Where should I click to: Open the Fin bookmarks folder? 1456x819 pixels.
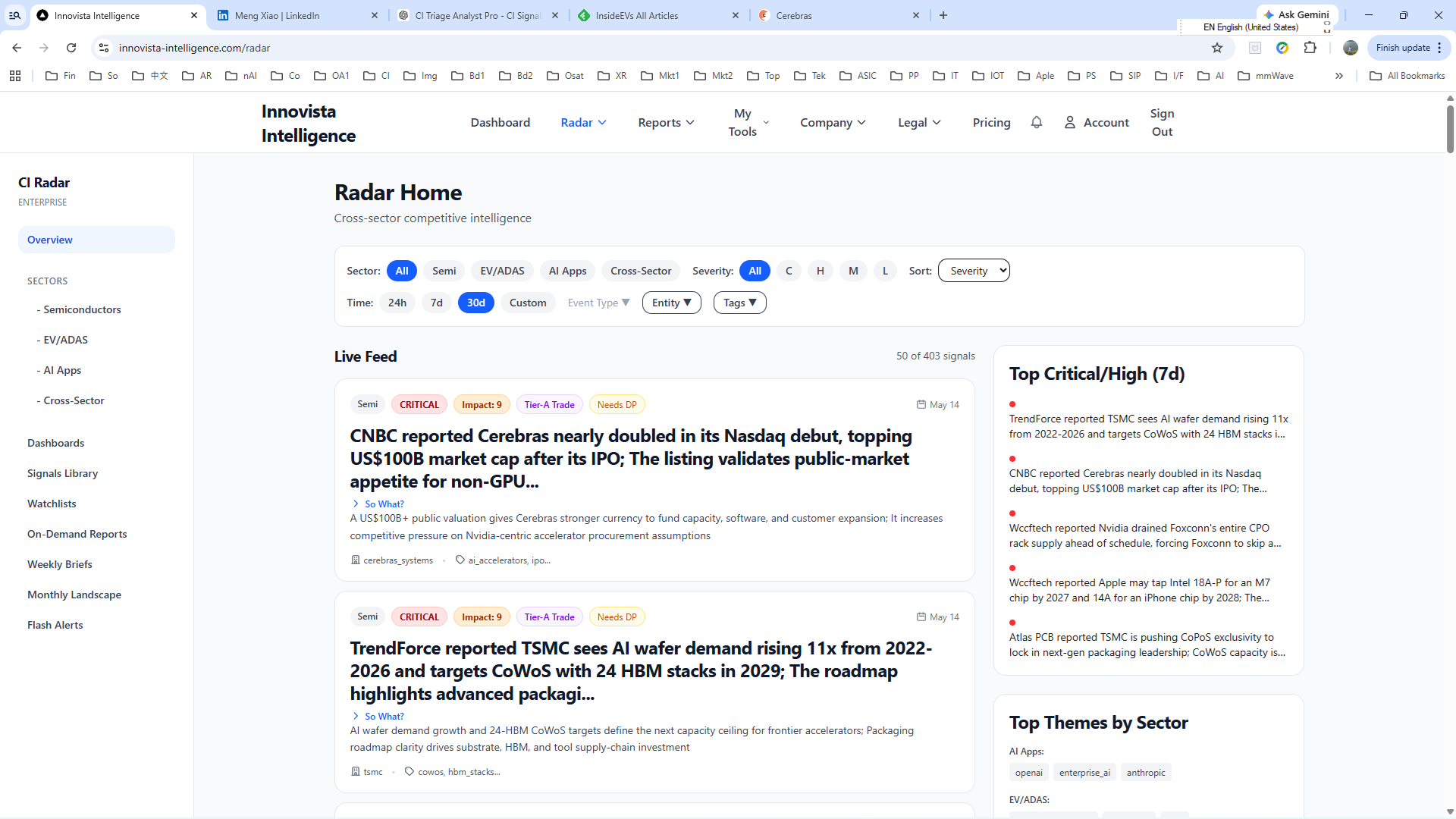61,76
